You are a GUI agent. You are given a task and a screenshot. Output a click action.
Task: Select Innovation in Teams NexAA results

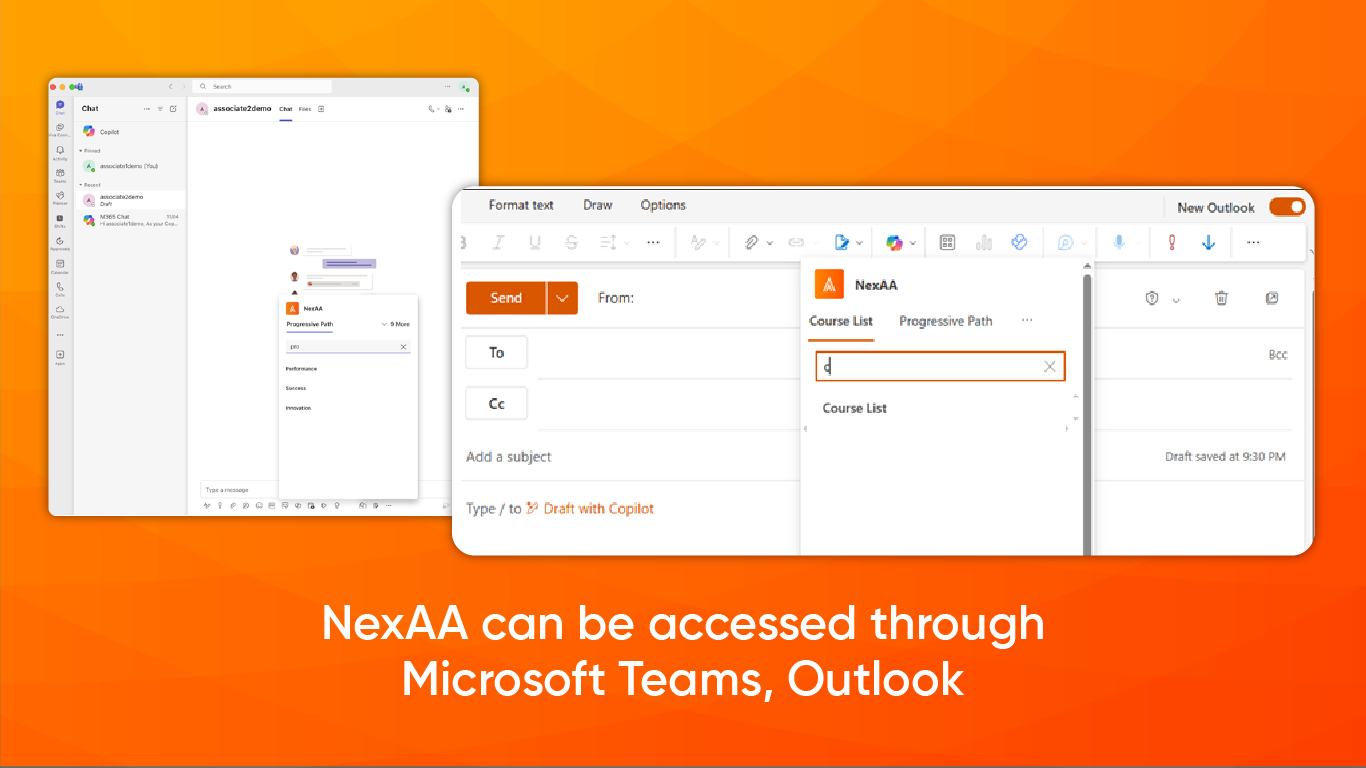298,408
